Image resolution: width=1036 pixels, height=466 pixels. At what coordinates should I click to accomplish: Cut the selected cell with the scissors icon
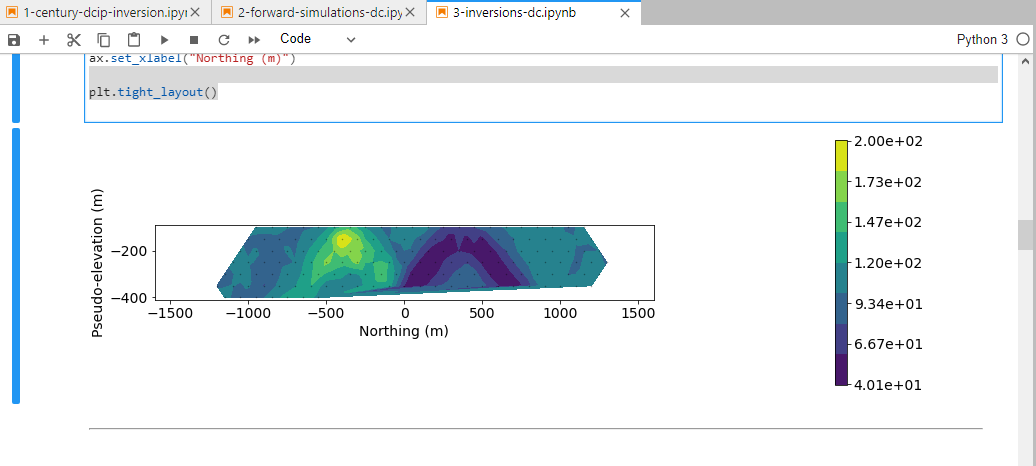[x=73, y=40]
